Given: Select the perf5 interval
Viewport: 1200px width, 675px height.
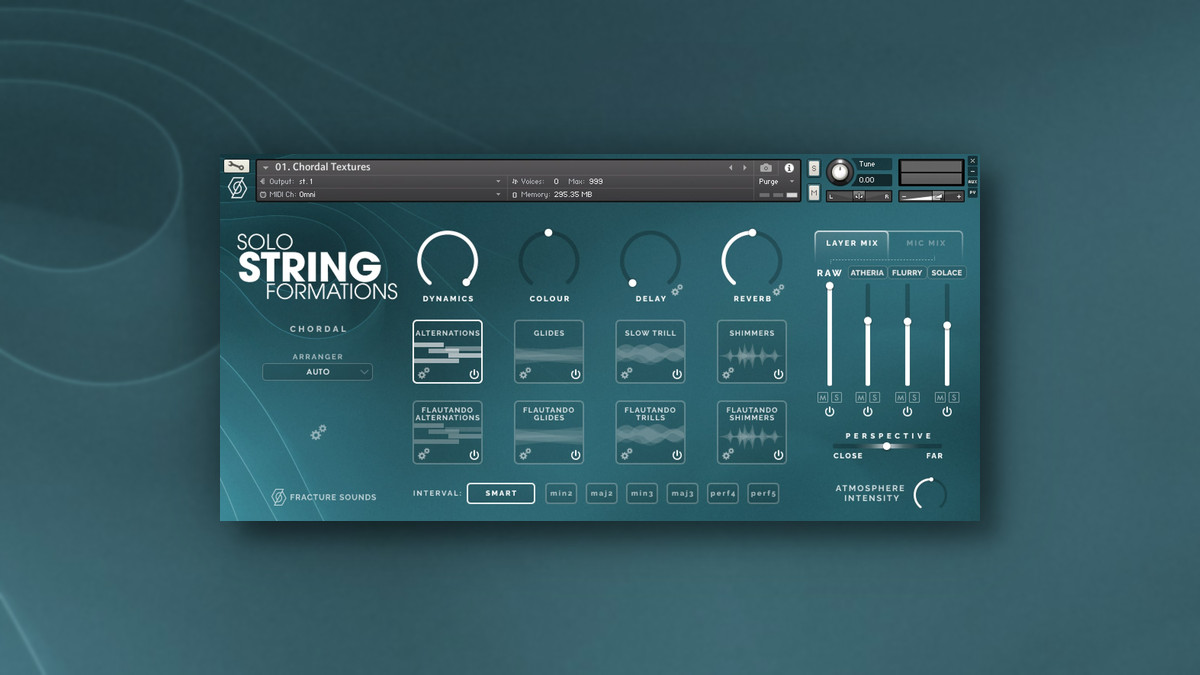Looking at the screenshot, I should [x=763, y=493].
